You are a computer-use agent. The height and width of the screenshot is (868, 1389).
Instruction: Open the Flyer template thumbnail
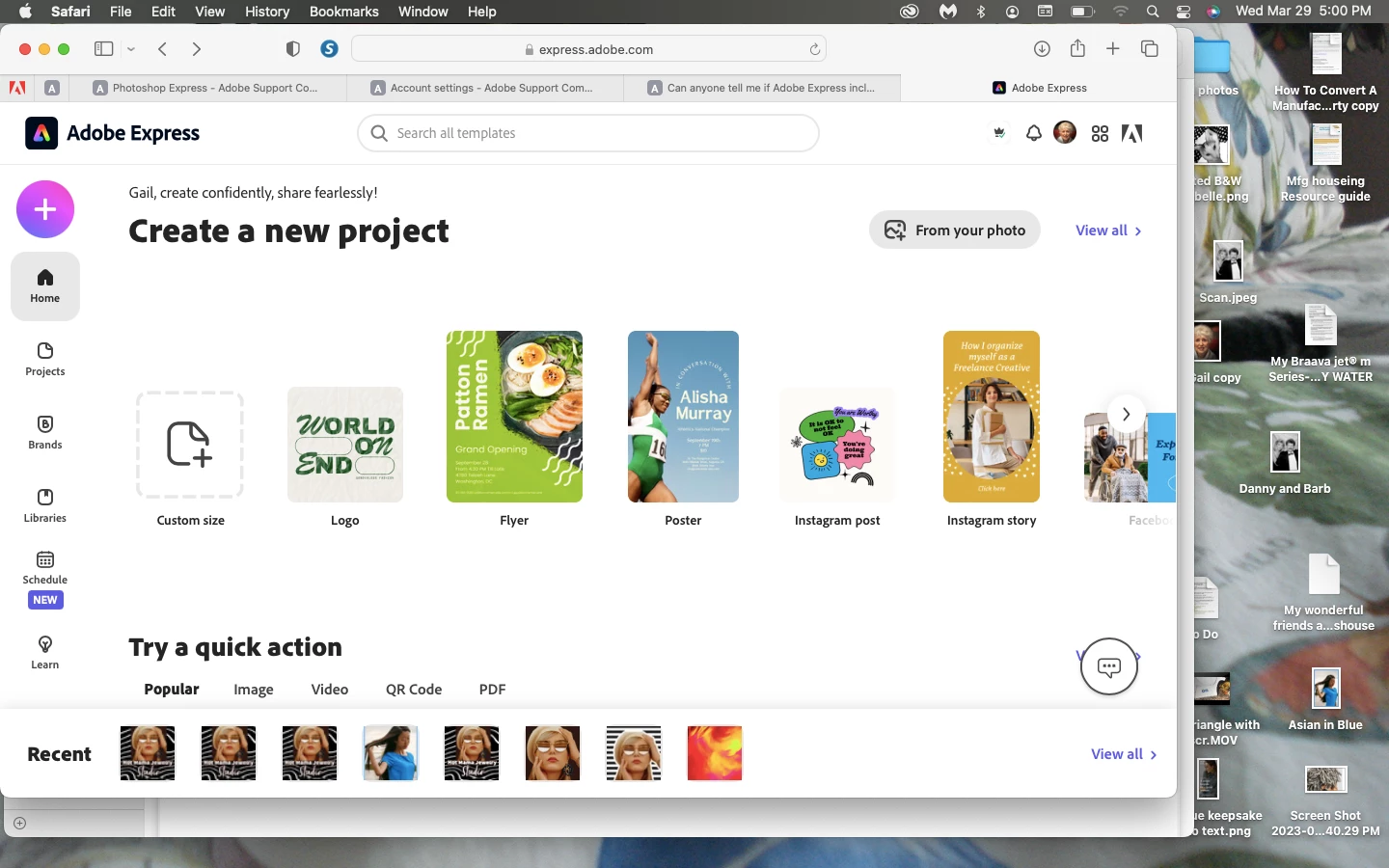pos(514,417)
